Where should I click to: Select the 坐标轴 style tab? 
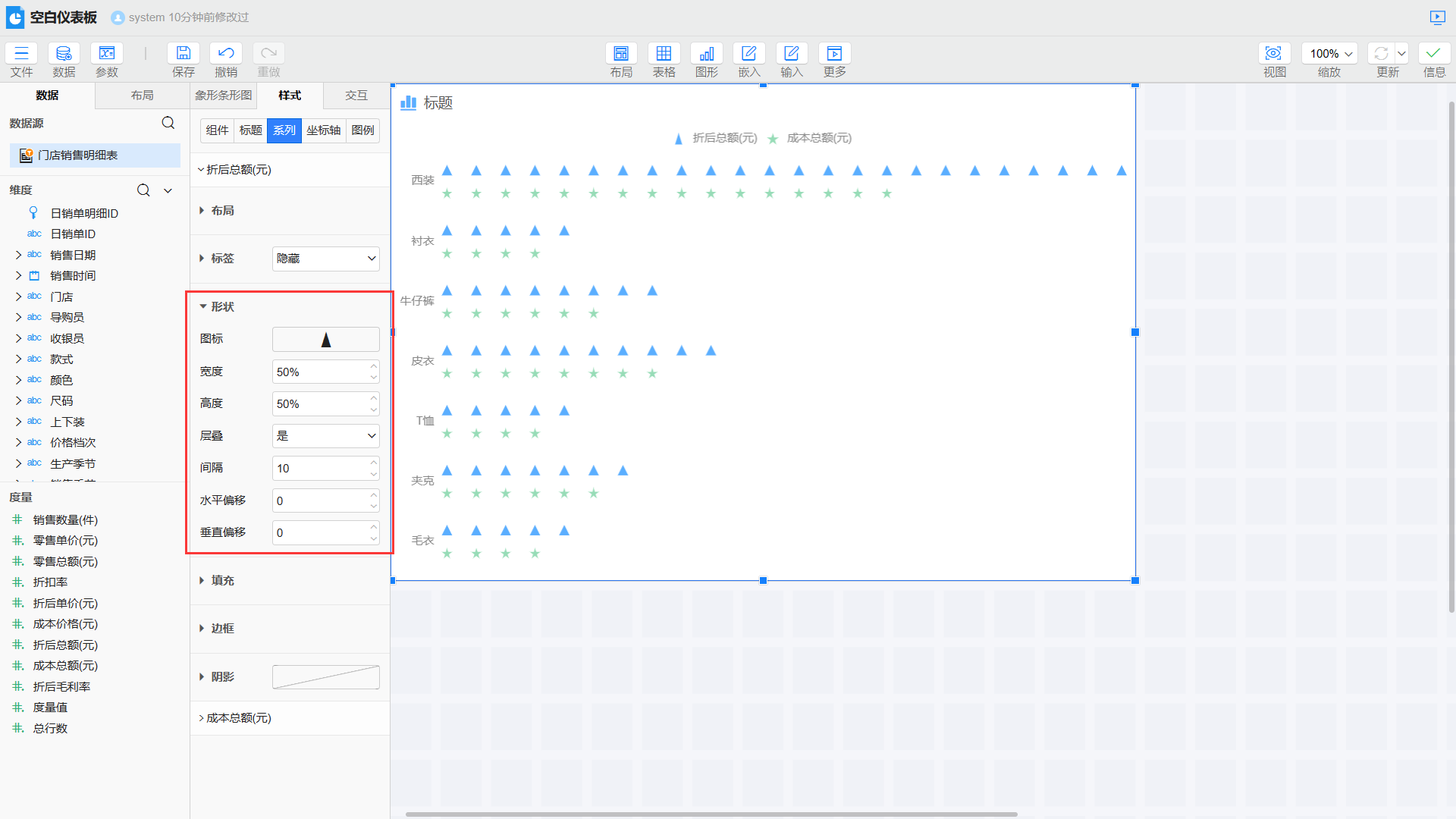pos(323,130)
